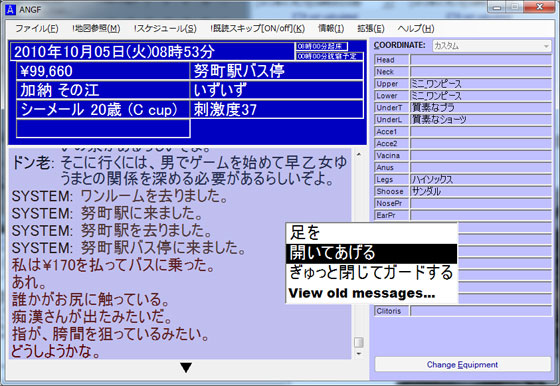Screen dimensions: 560x386
Task: Click the Head equipment field
Action: coord(481,60)
